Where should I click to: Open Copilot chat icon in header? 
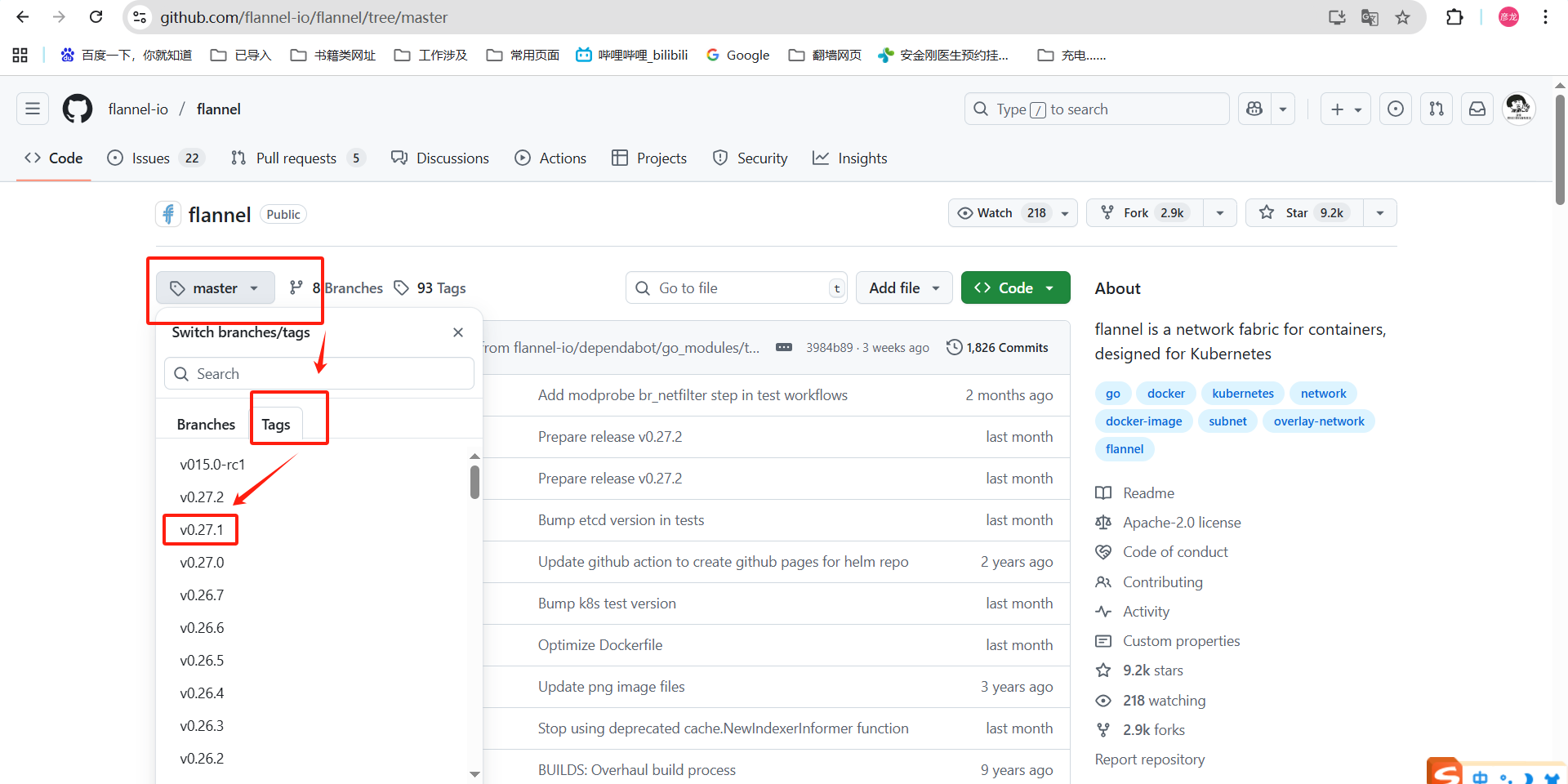click(x=1255, y=109)
